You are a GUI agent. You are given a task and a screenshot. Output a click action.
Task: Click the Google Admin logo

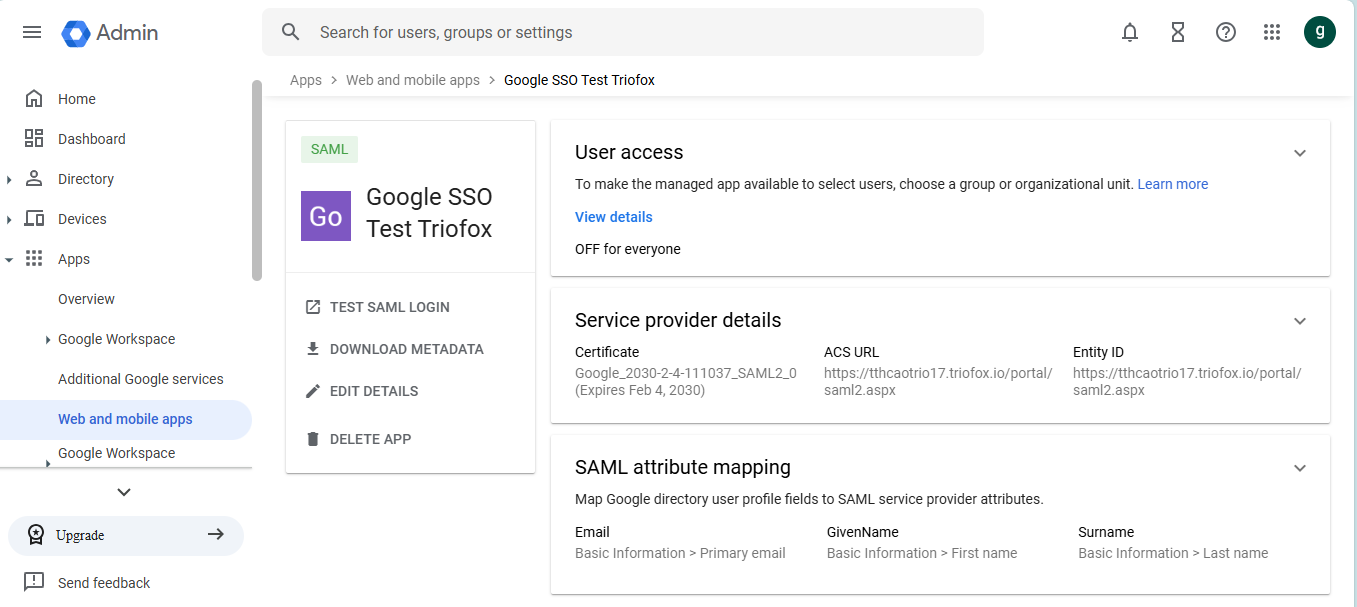[x=110, y=32]
